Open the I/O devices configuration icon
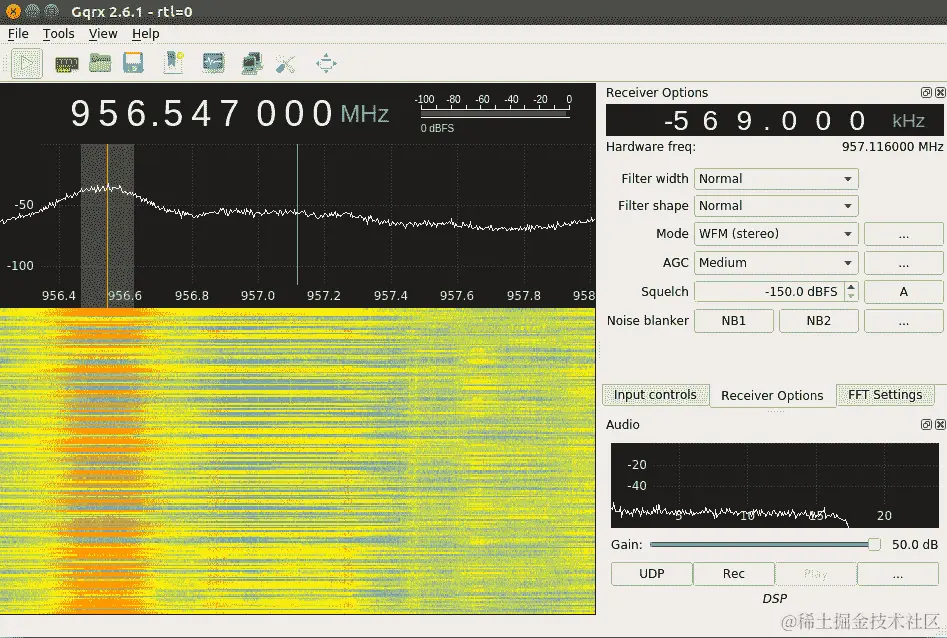Image resolution: width=947 pixels, height=638 pixels. [66, 64]
